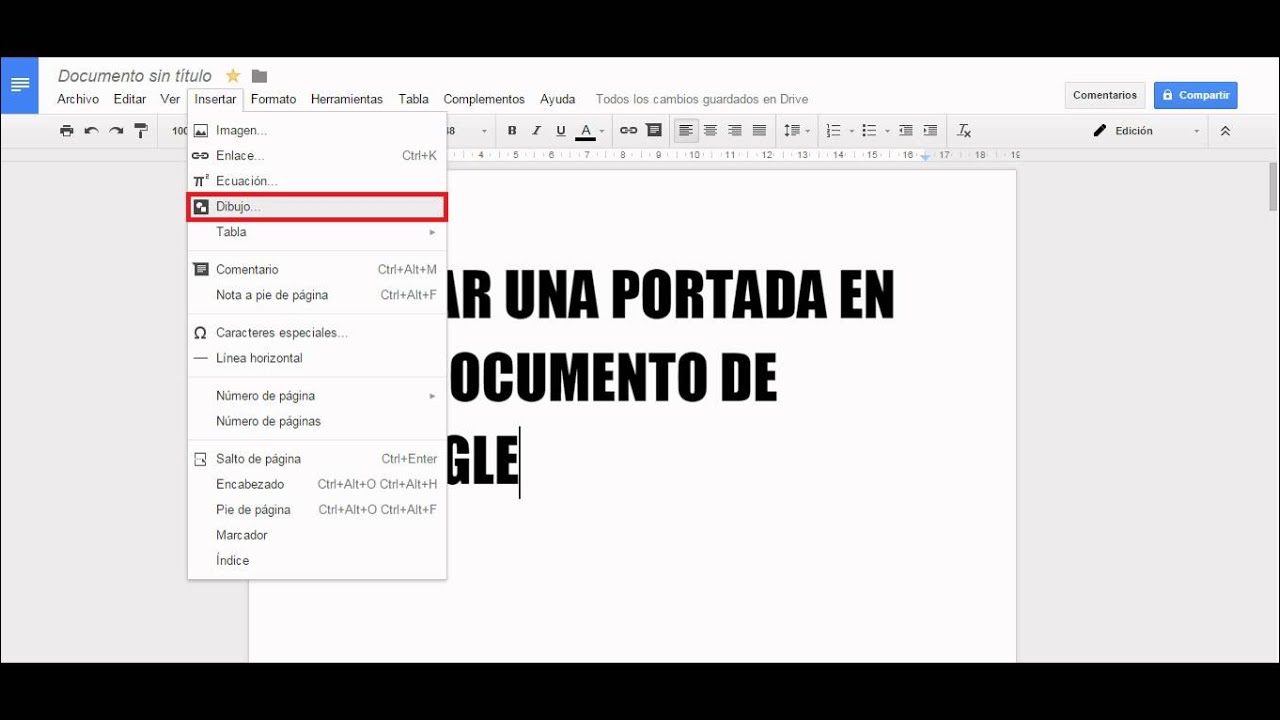The image size is (1280, 720).
Task: Toggle italic formatting
Action: tap(536, 131)
